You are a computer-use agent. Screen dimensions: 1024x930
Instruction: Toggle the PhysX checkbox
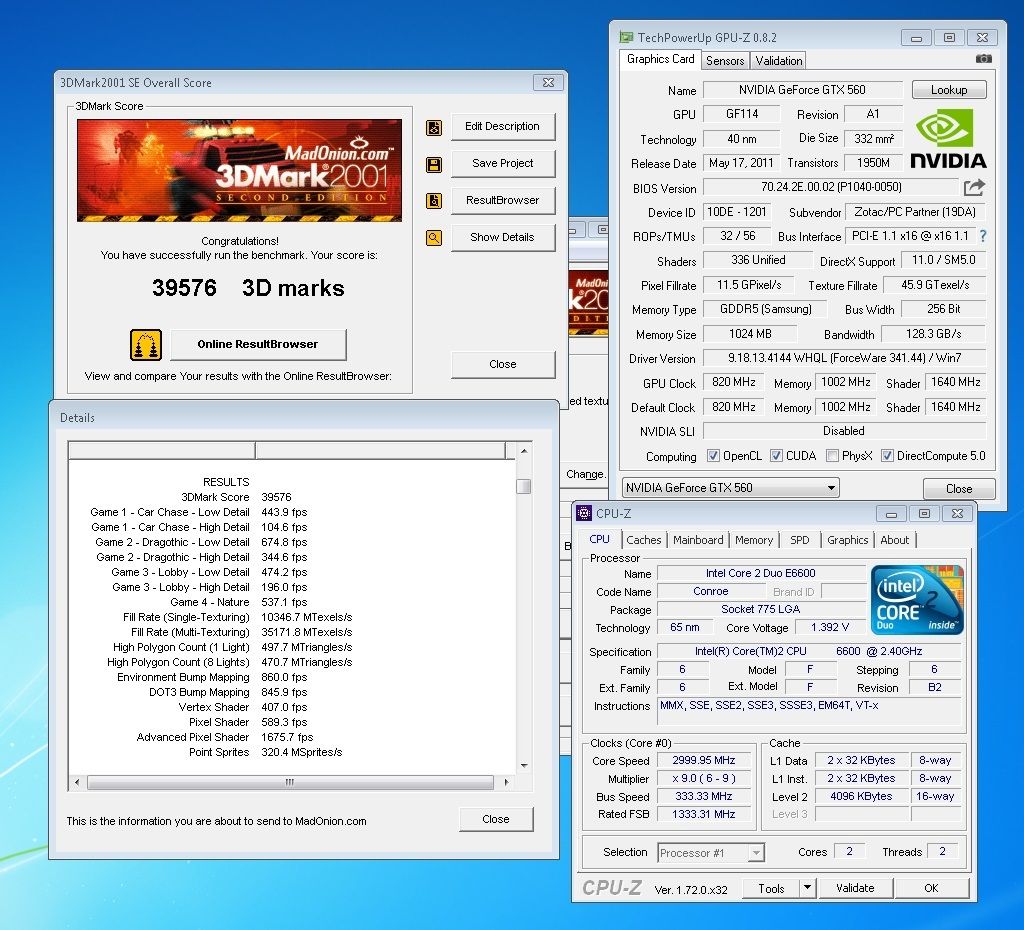click(x=832, y=456)
